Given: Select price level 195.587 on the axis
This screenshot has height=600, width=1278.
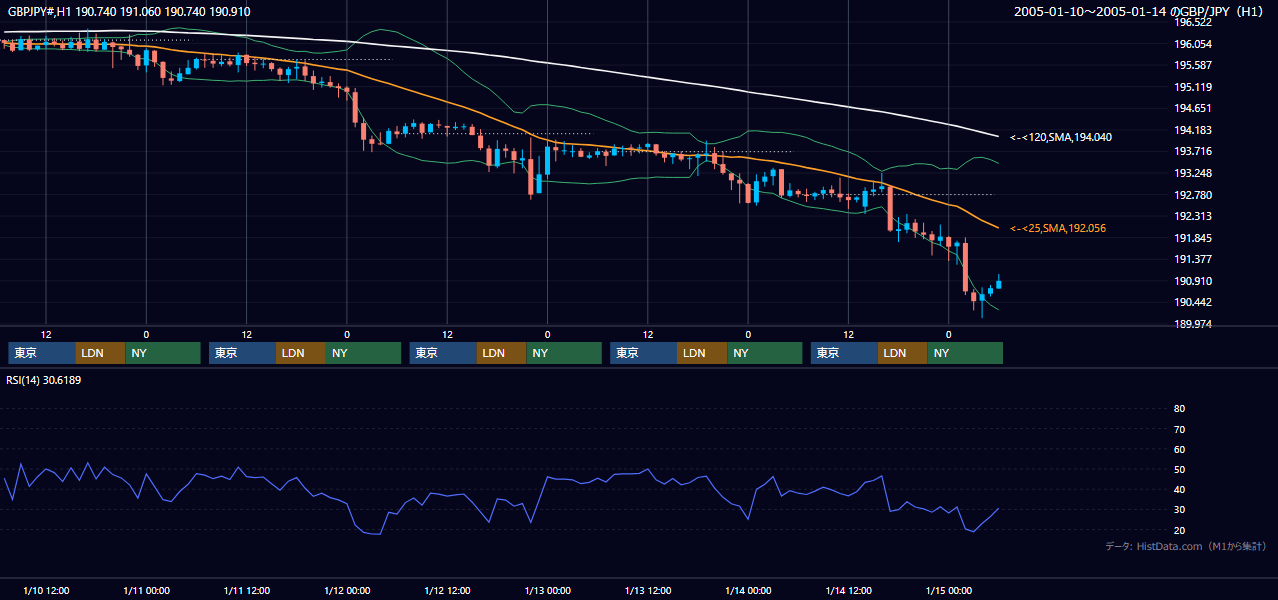Looking at the screenshot, I should coord(1193,65).
